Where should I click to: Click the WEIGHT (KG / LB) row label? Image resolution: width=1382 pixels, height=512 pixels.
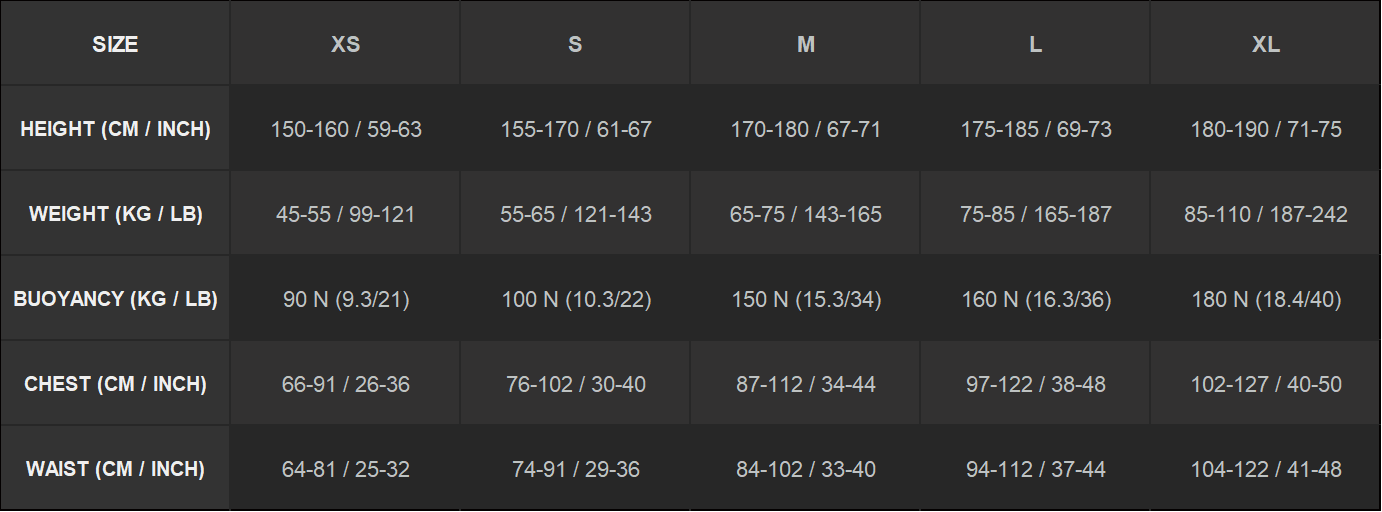tap(115, 214)
